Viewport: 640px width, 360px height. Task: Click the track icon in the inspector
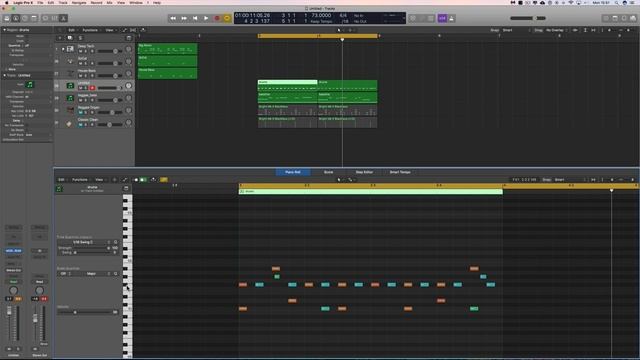[x=30, y=84]
